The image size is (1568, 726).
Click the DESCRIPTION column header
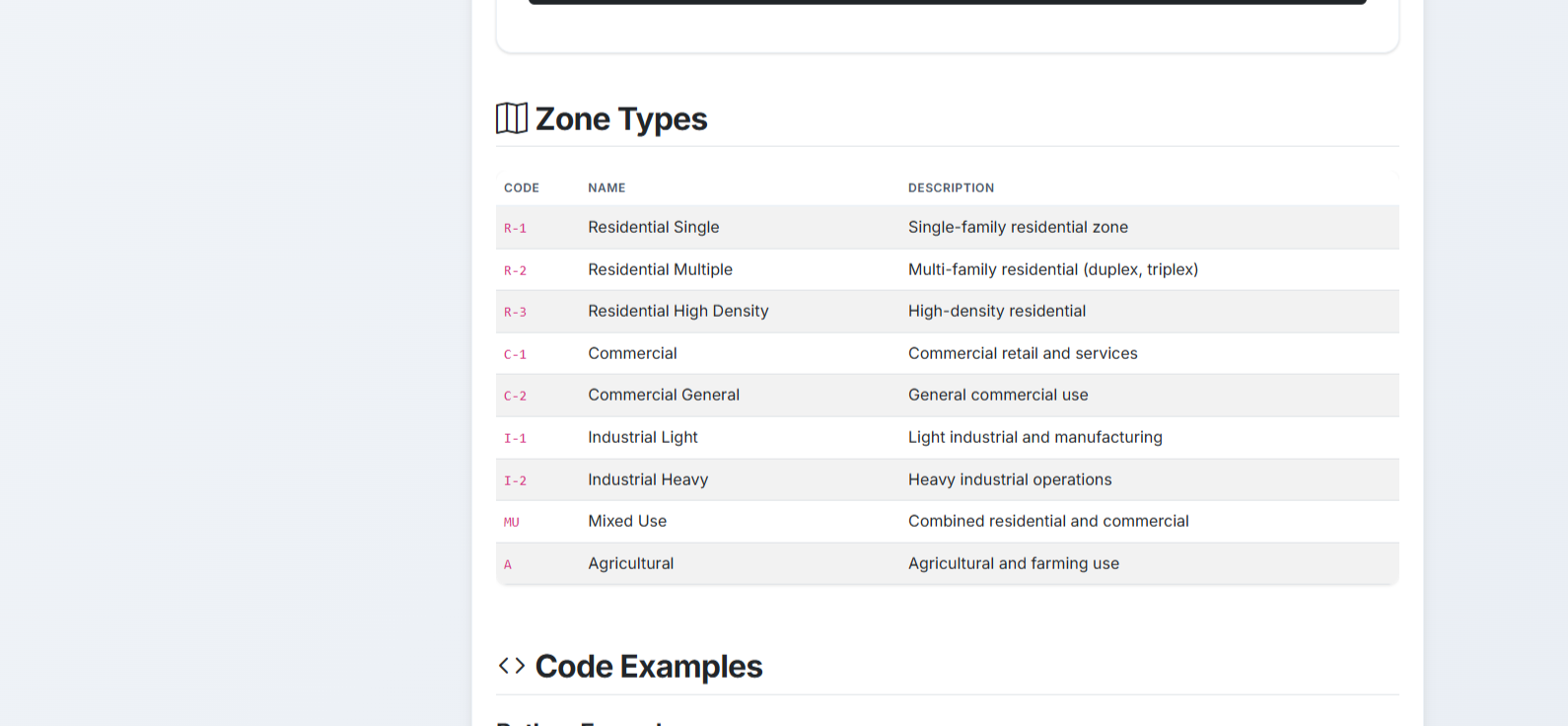coord(951,187)
